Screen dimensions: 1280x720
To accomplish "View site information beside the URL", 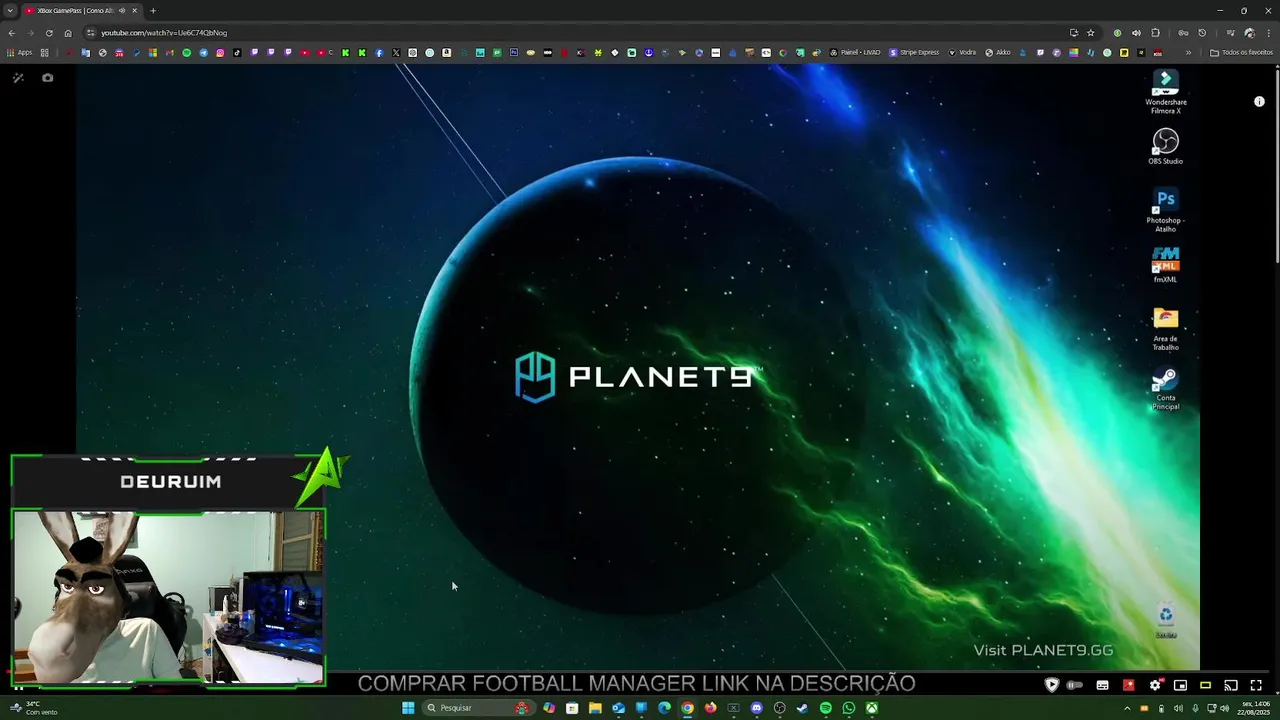I will click(91, 32).
